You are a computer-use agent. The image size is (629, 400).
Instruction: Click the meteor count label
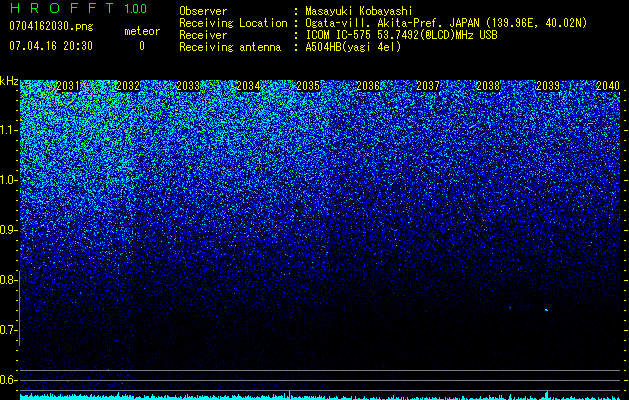(142, 31)
